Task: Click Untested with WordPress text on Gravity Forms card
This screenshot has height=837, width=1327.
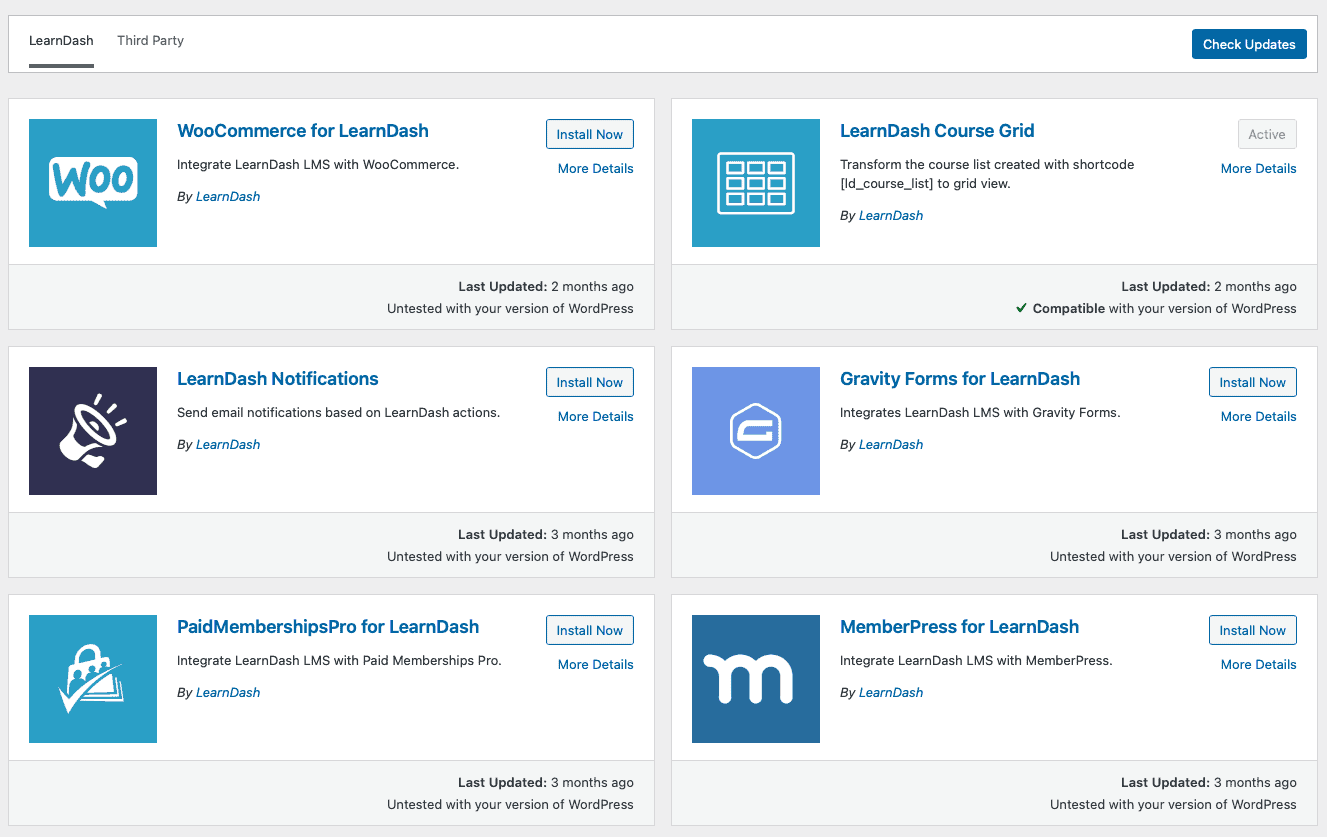Action: pos(1173,556)
